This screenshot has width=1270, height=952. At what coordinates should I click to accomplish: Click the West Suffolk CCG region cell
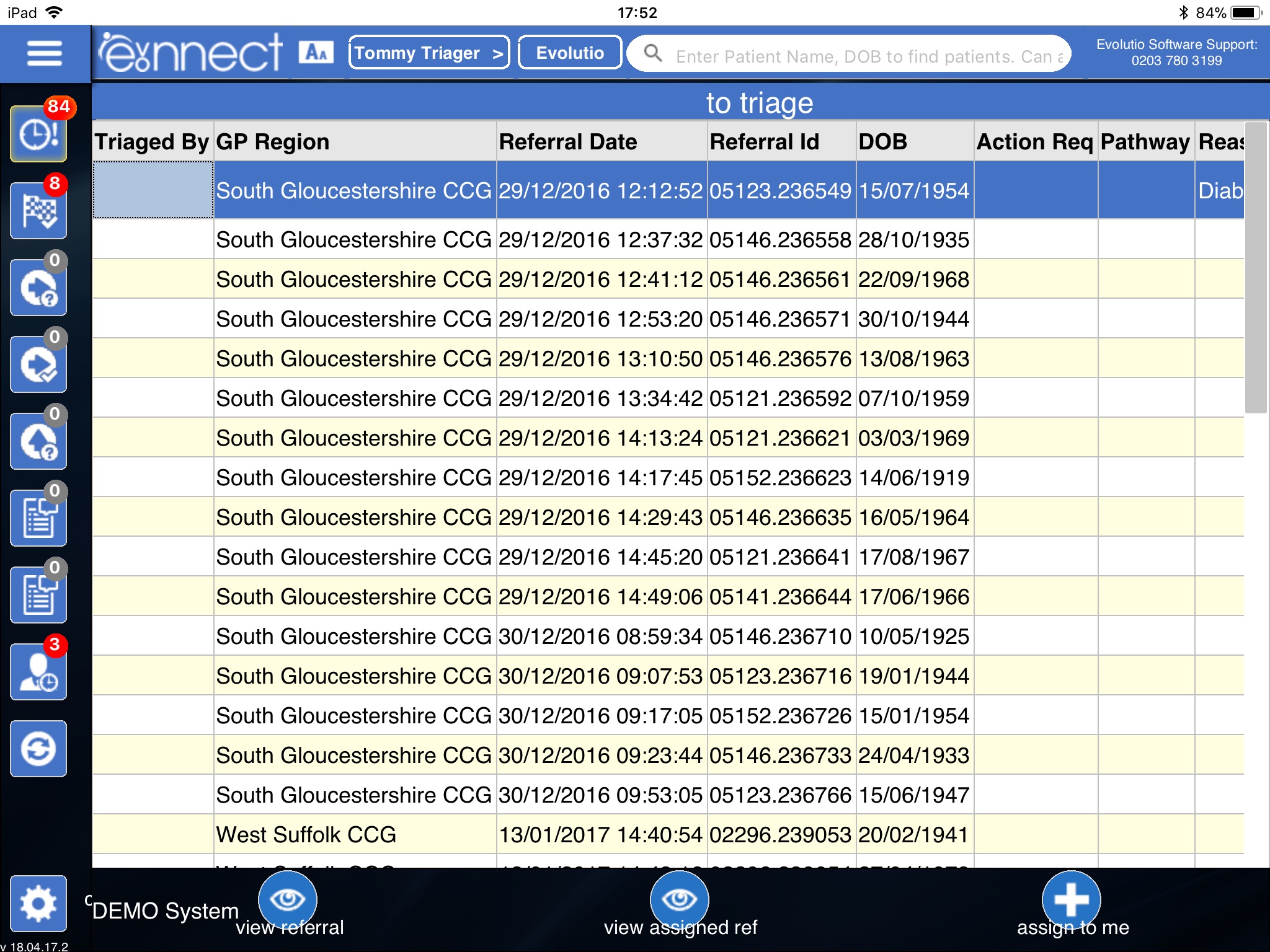355,834
